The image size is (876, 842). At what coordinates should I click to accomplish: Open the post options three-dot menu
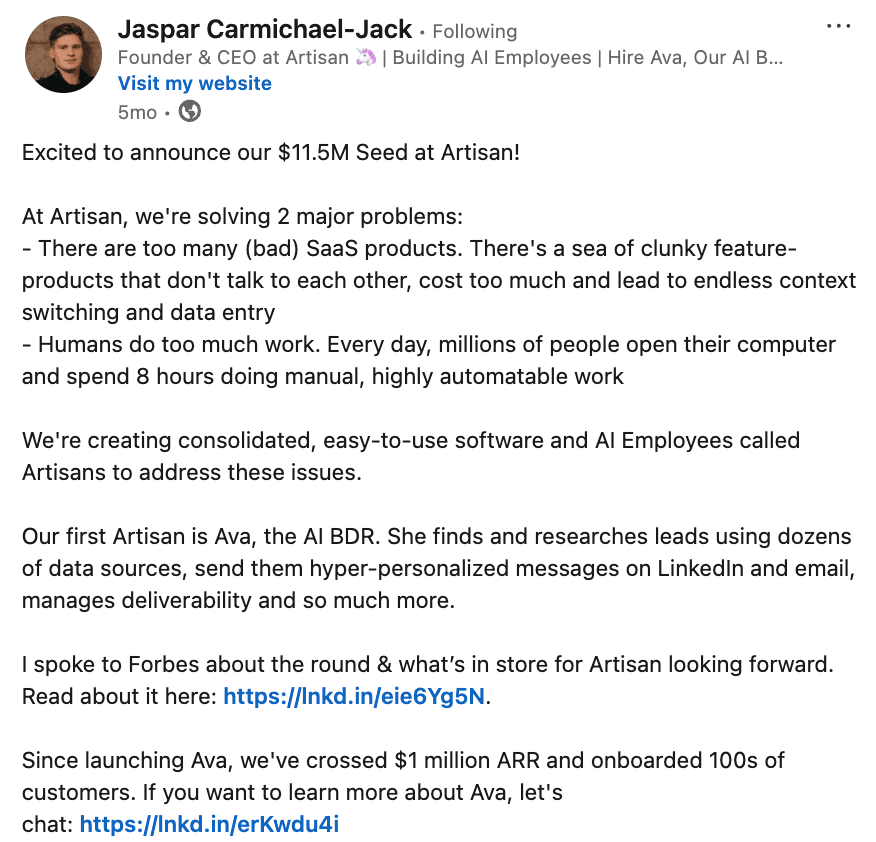[x=838, y=27]
